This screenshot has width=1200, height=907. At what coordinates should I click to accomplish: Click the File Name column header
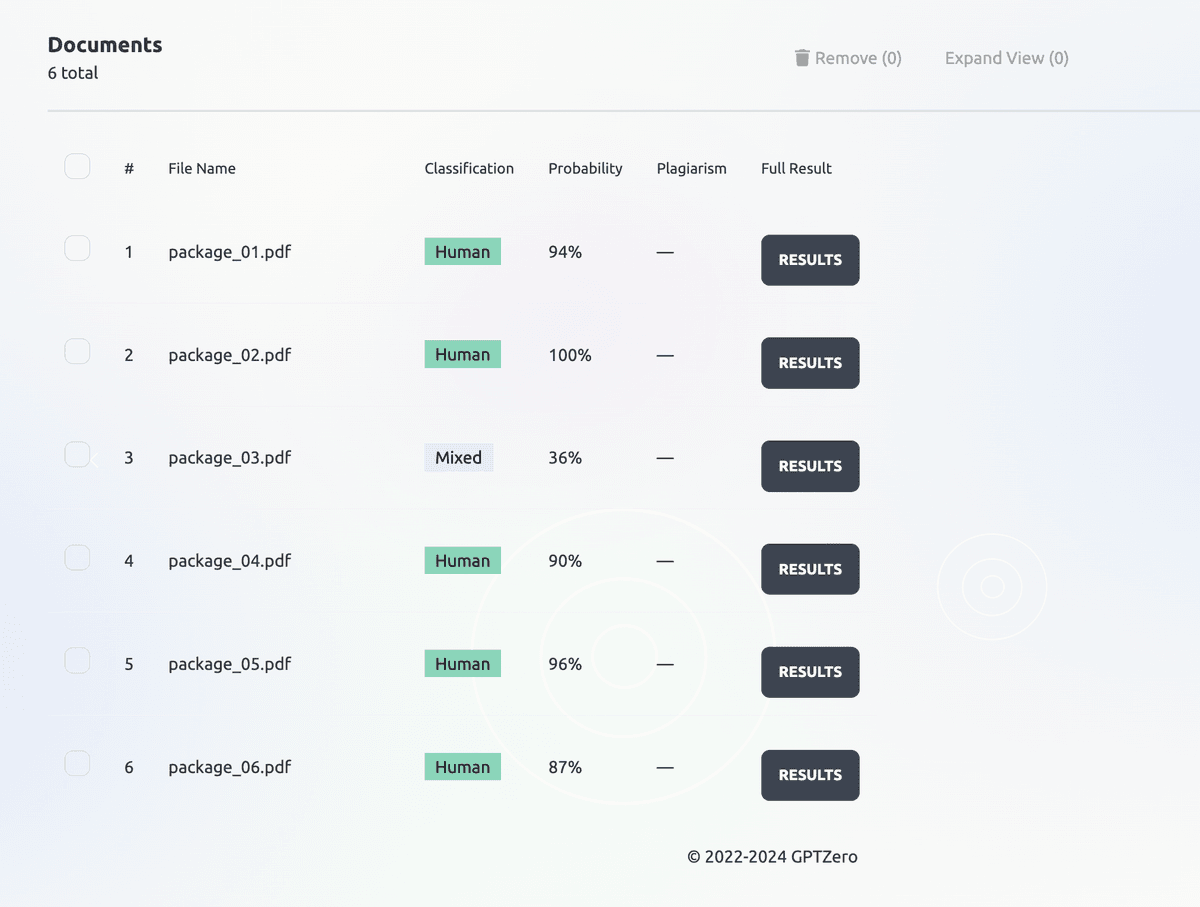[x=202, y=168]
